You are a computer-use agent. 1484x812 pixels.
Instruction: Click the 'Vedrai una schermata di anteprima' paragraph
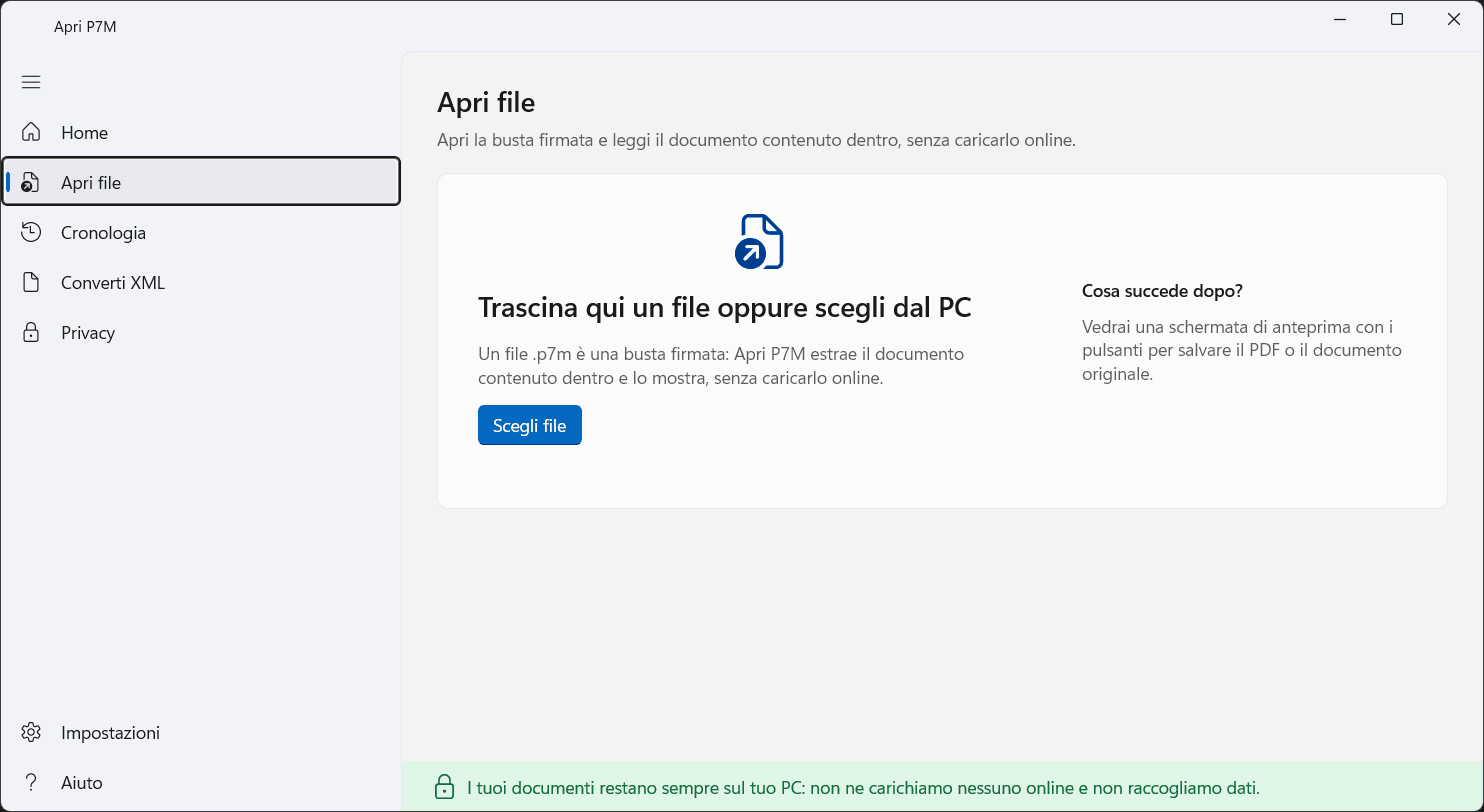(x=1242, y=351)
